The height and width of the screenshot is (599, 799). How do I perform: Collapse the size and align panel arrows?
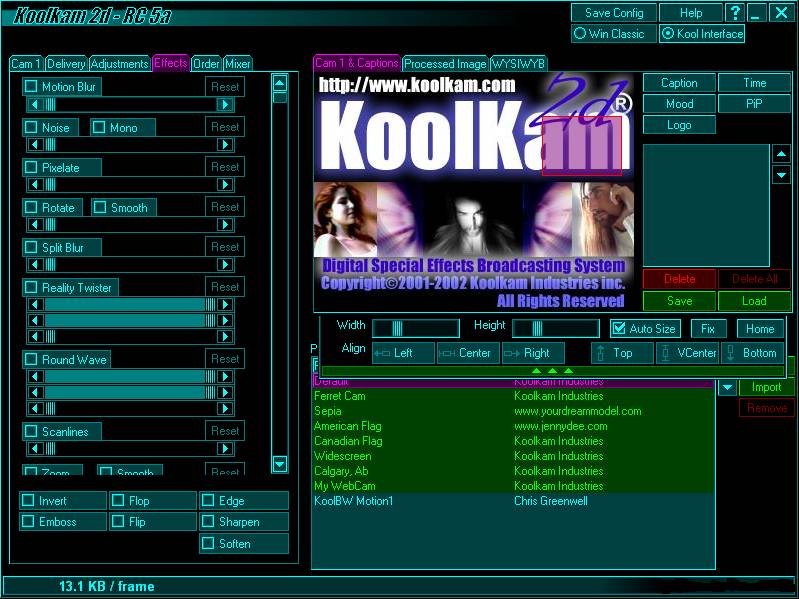552,371
